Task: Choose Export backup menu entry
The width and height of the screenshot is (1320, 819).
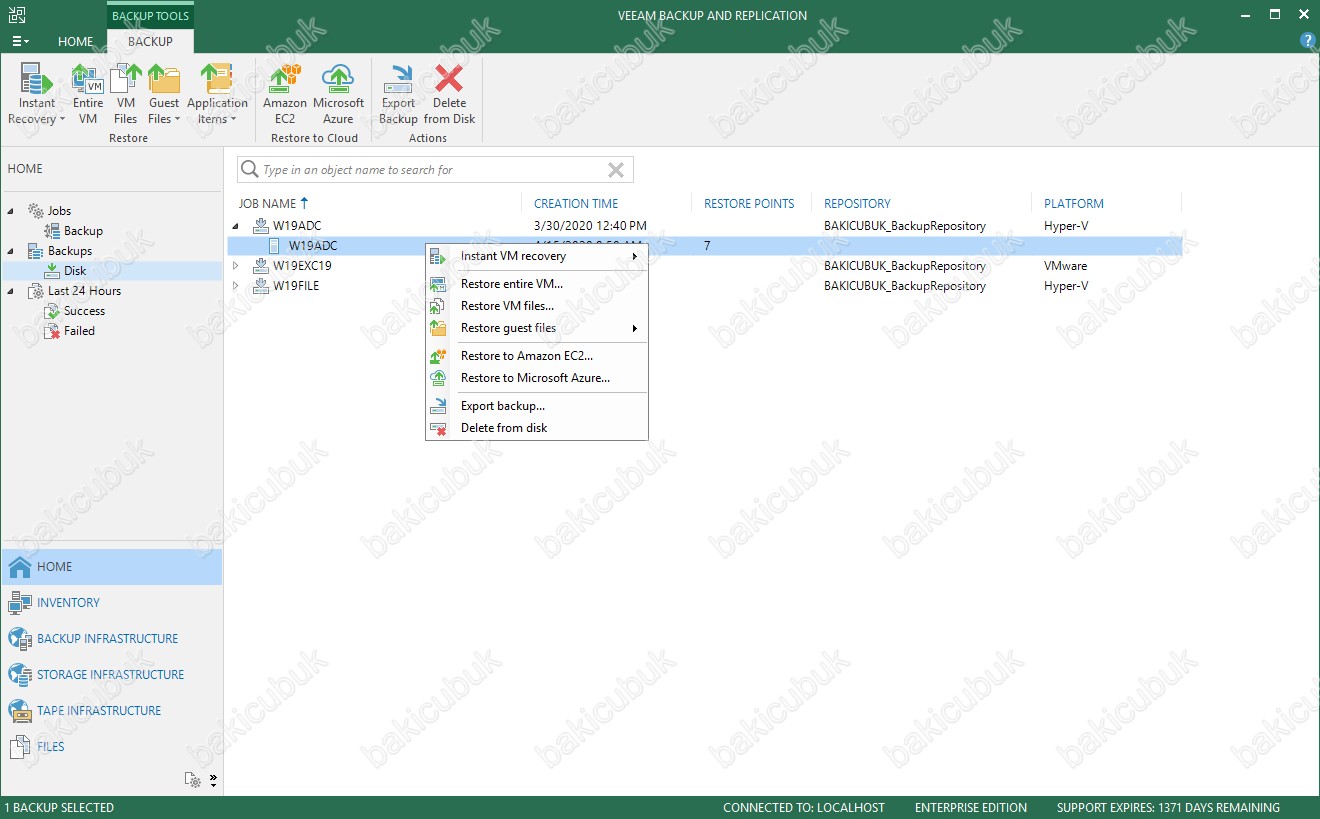Action: click(x=537, y=406)
